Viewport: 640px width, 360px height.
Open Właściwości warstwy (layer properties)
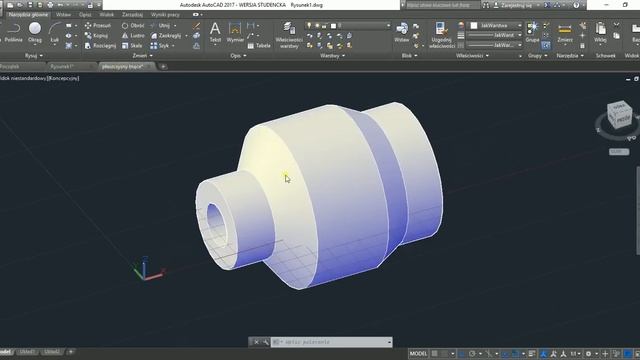pyautogui.click(x=289, y=35)
